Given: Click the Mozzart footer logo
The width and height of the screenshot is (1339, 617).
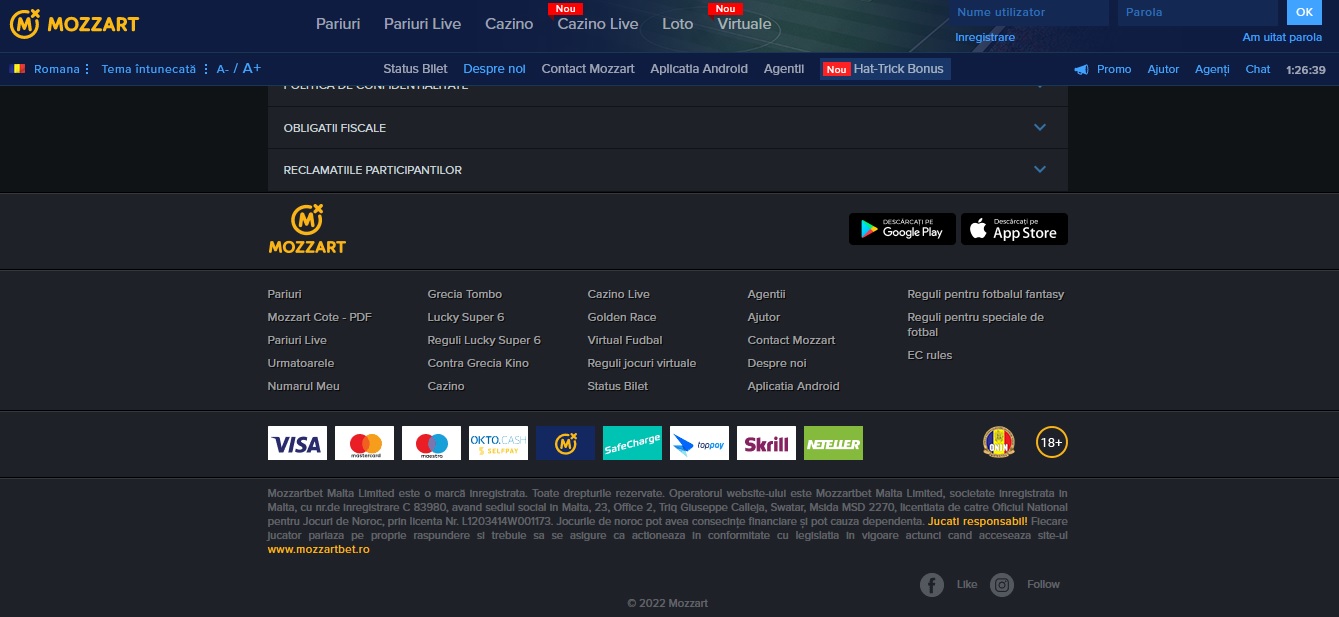Looking at the screenshot, I should [307, 229].
